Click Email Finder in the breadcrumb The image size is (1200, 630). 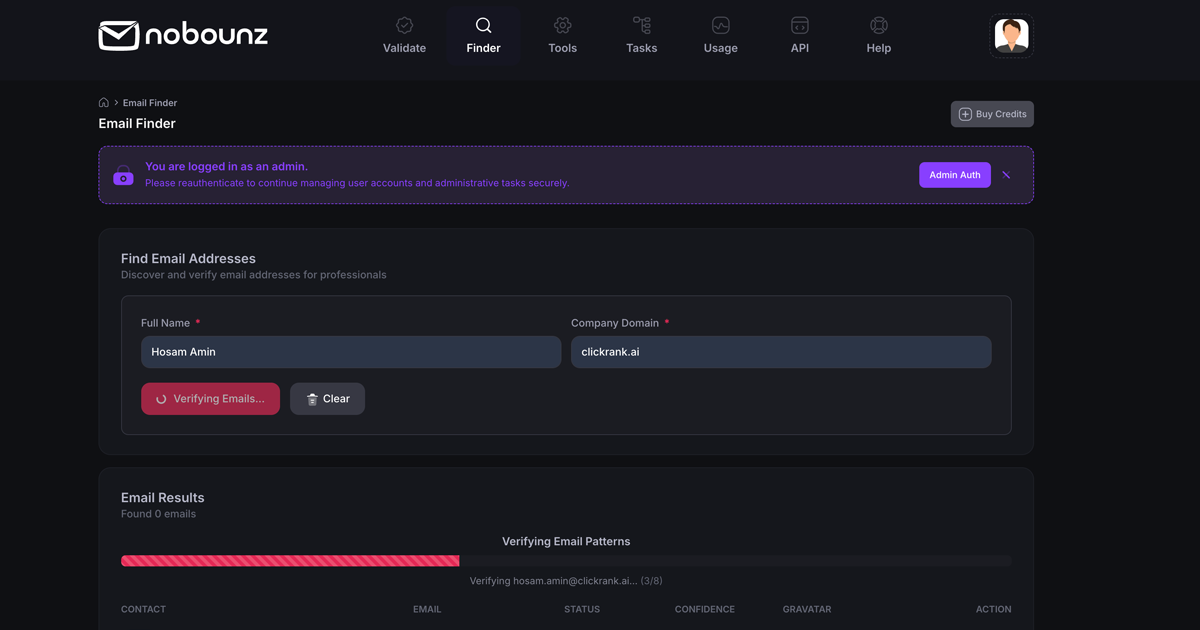click(149, 102)
